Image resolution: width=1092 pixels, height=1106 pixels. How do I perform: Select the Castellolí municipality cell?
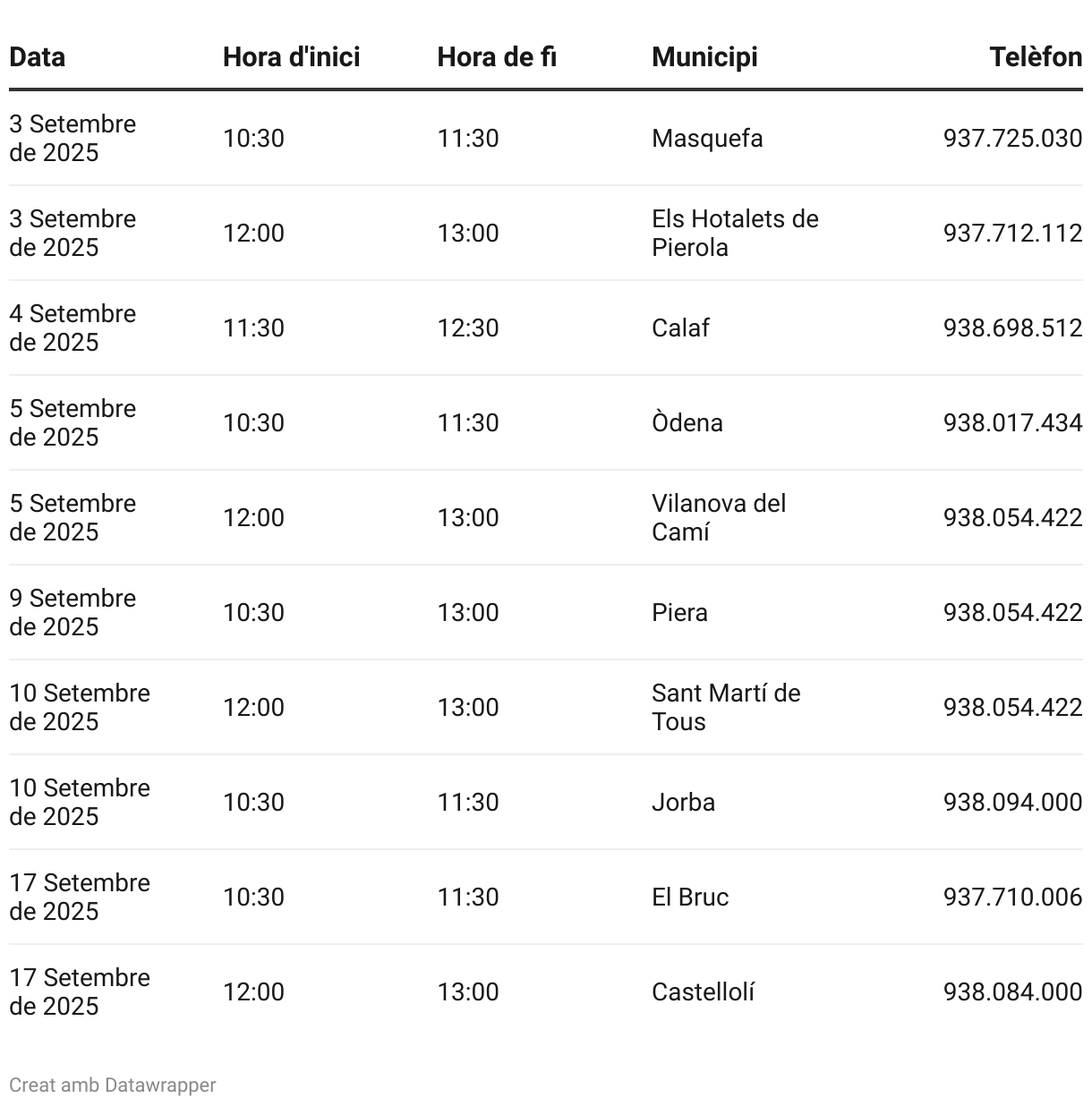tap(703, 992)
